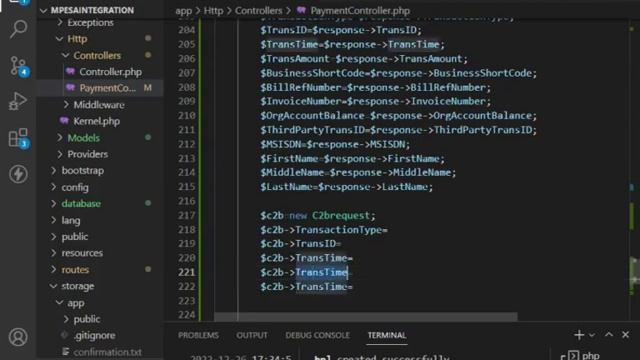Open the .gitignore file
The image size is (640, 360).
tap(94, 335)
